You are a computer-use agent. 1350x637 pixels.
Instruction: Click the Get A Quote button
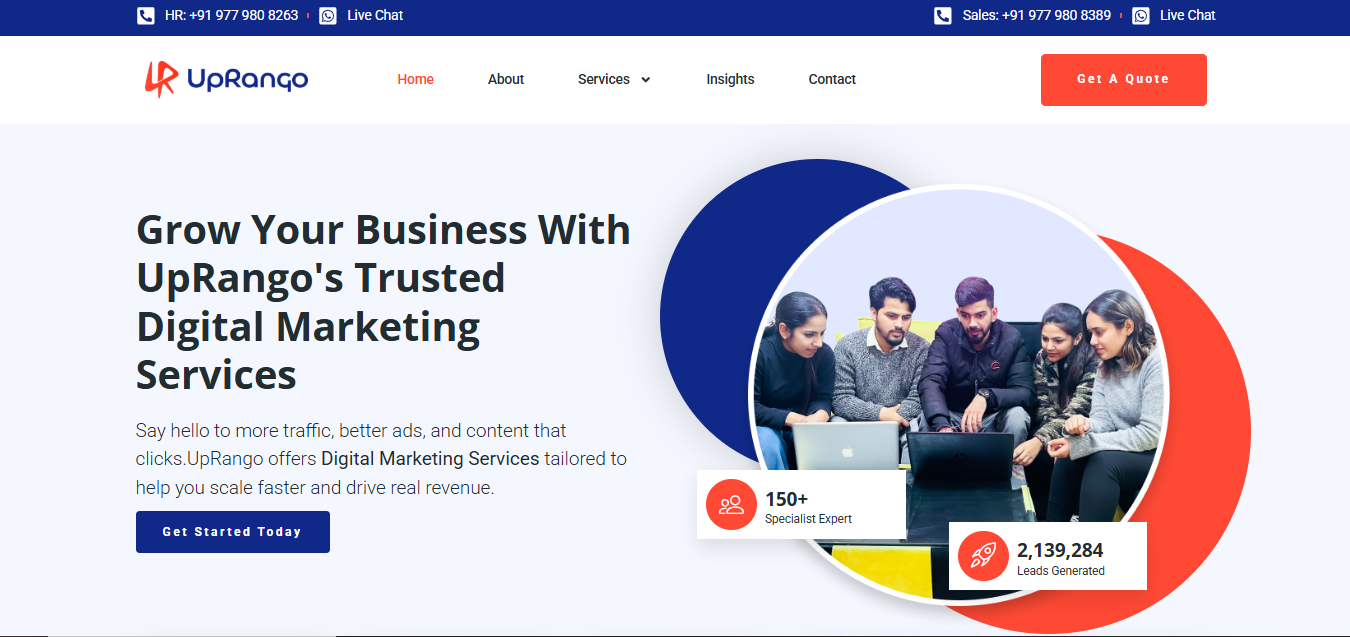1123,79
